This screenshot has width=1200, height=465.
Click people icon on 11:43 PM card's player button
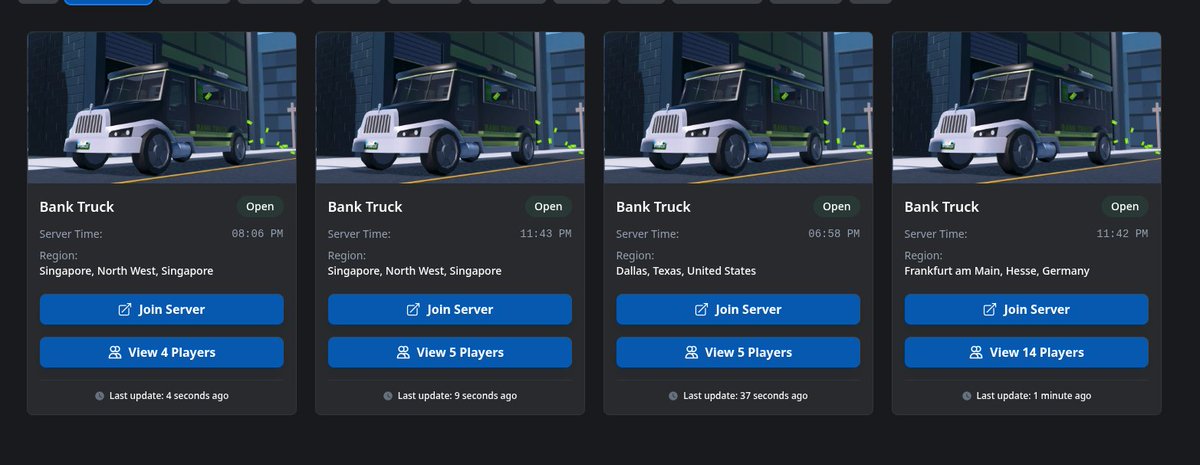click(403, 352)
